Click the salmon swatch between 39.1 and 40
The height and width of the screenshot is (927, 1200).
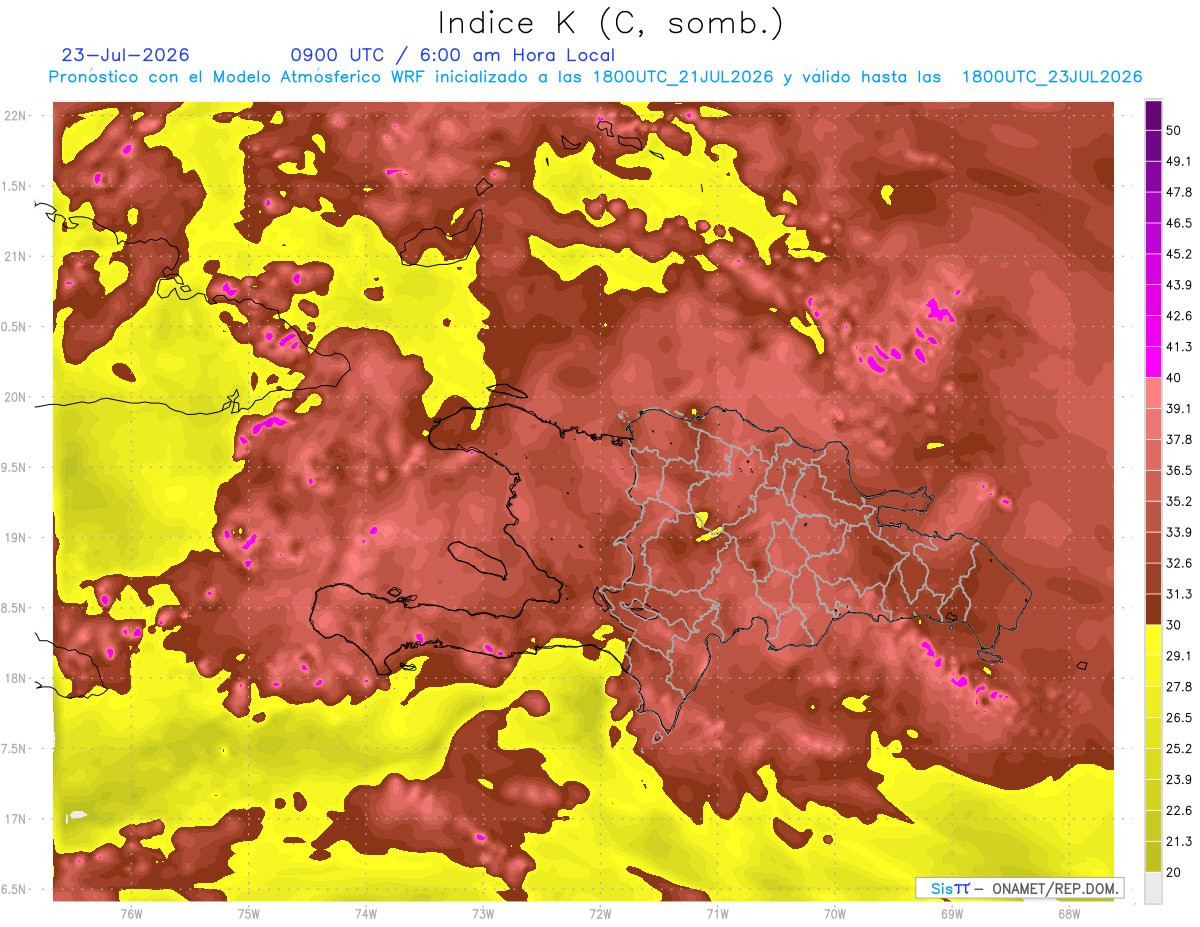tap(1153, 393)
